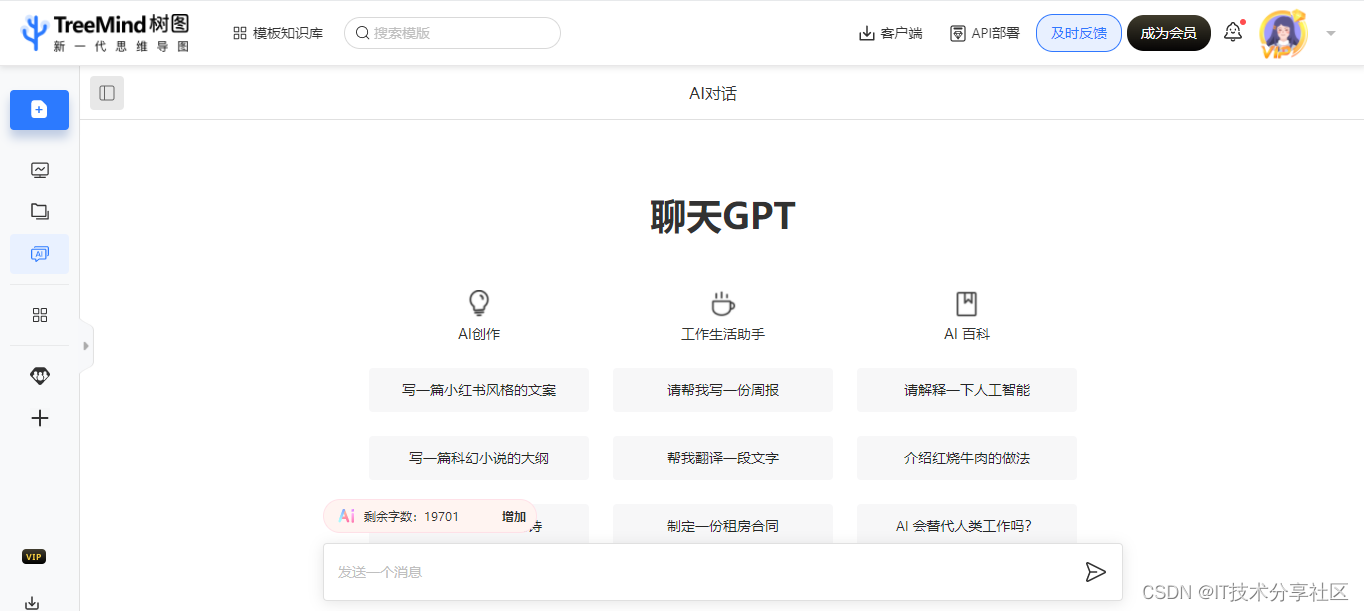Click the 工作生活助手 coffee cup icon
The image size is (1364, 611).
tap(723, 303)
